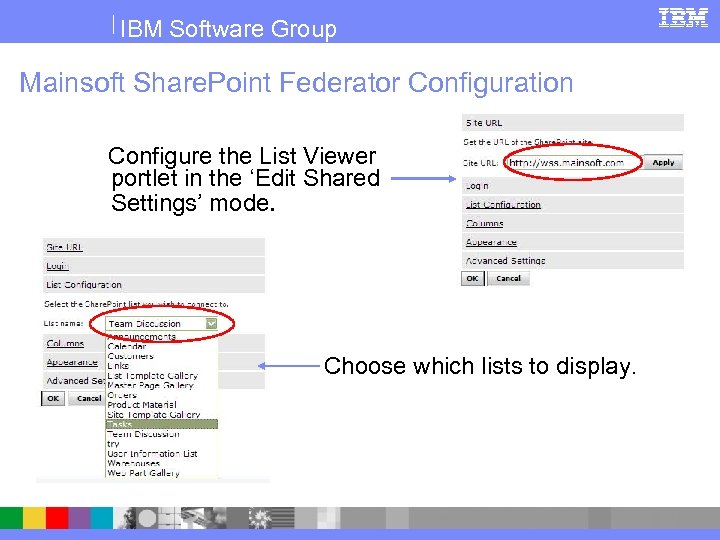Click OK button in right panel

click(x=472, y=278)
